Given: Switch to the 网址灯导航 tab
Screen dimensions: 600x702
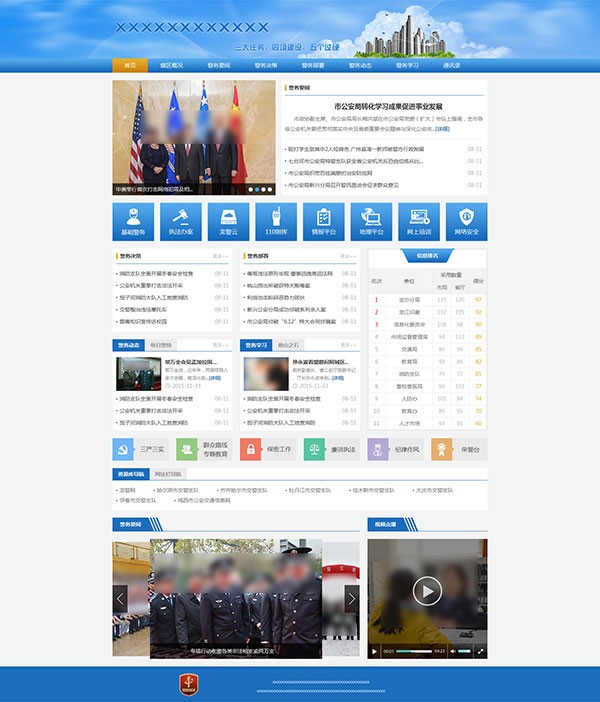Looking at the screenshot, I should [x=168, y=474].
